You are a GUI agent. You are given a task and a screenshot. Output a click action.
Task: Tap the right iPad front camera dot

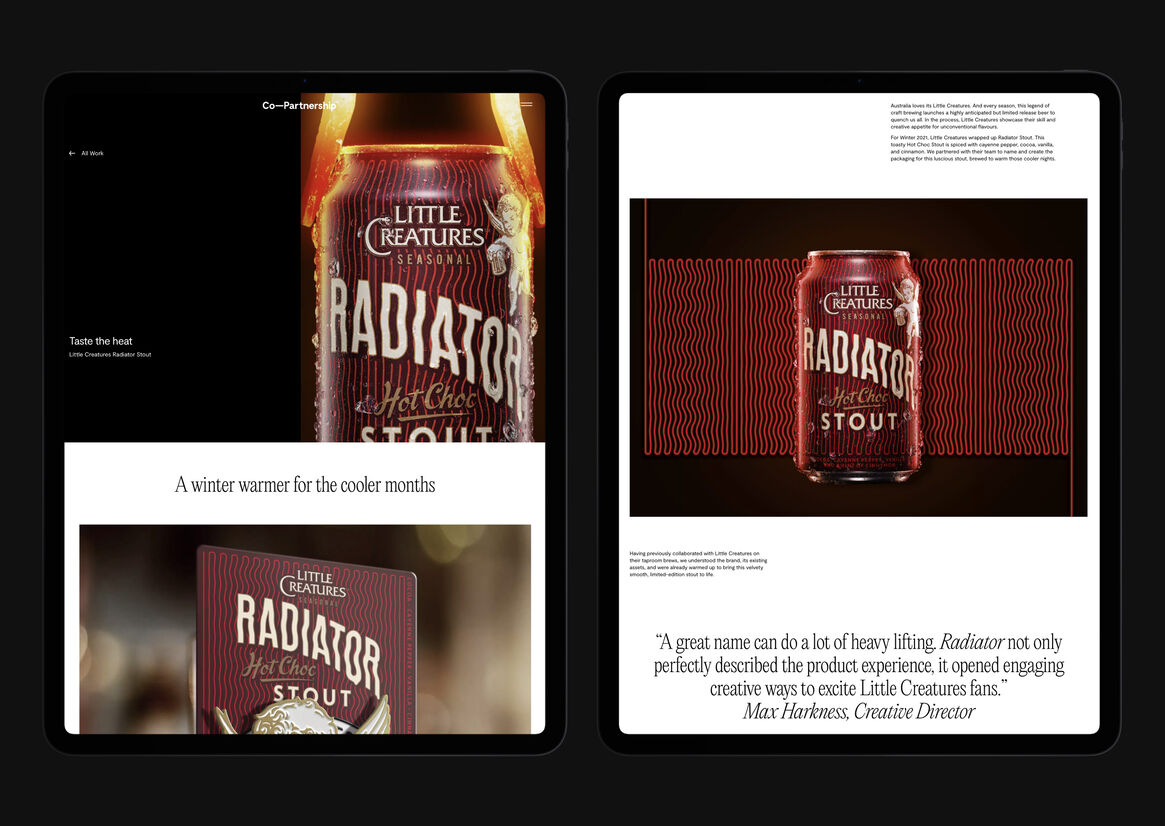pos(859,81)
